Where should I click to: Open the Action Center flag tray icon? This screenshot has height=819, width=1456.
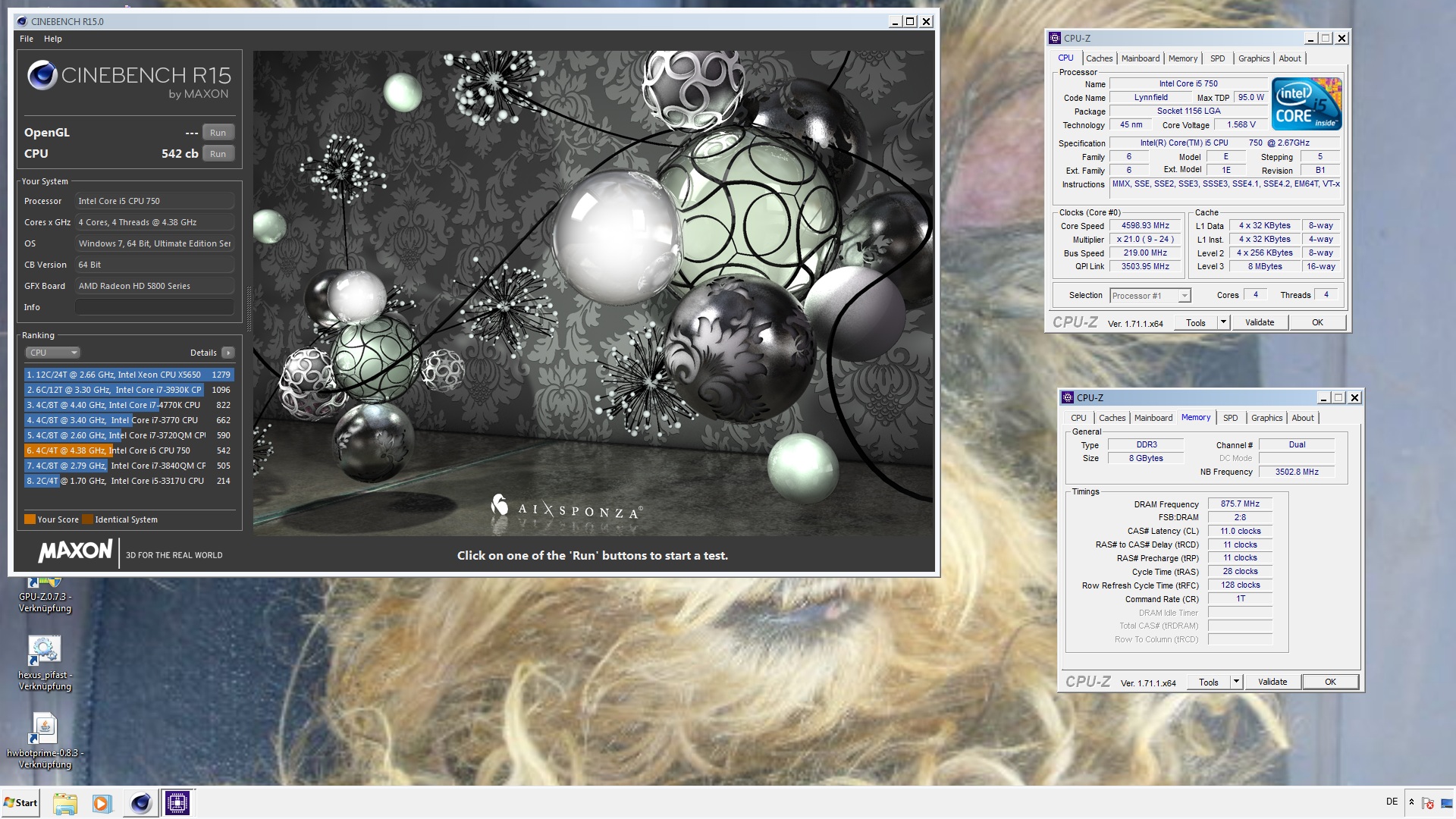click(1427, 802)
